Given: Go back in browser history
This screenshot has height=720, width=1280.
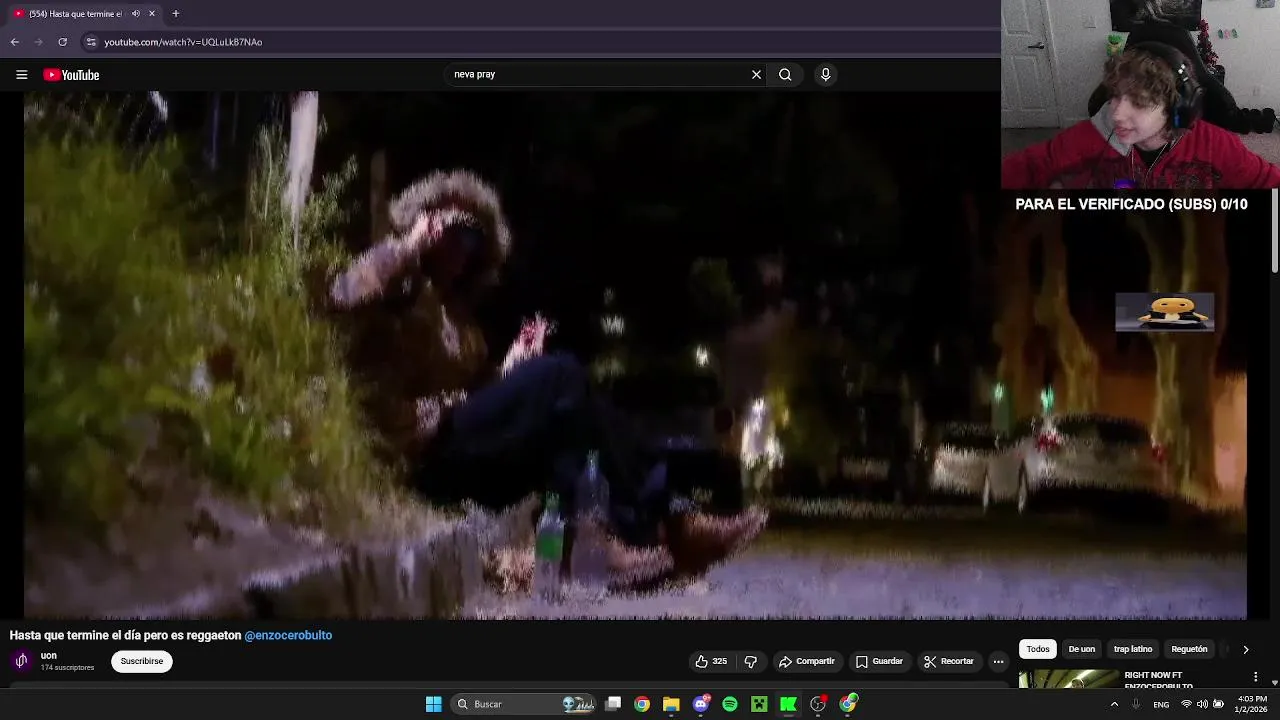Looking at the screenshot, I should [x=15, y=42].
